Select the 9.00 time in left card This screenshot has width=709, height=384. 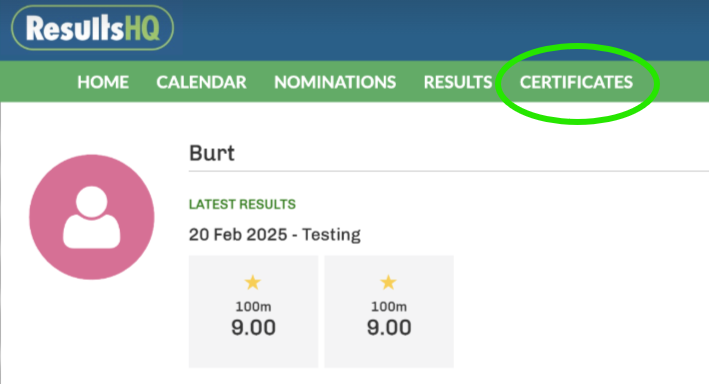point(253,327)
